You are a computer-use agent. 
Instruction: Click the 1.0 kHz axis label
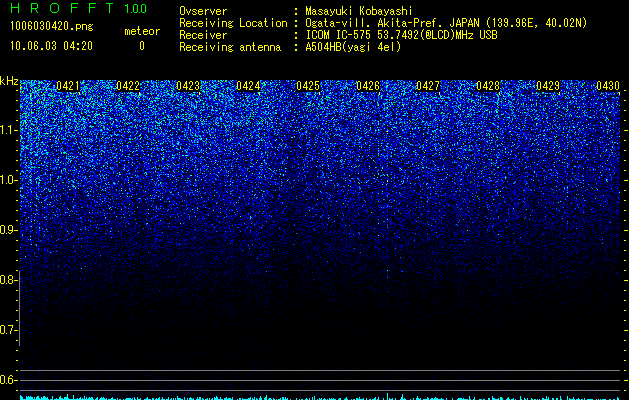8,180
